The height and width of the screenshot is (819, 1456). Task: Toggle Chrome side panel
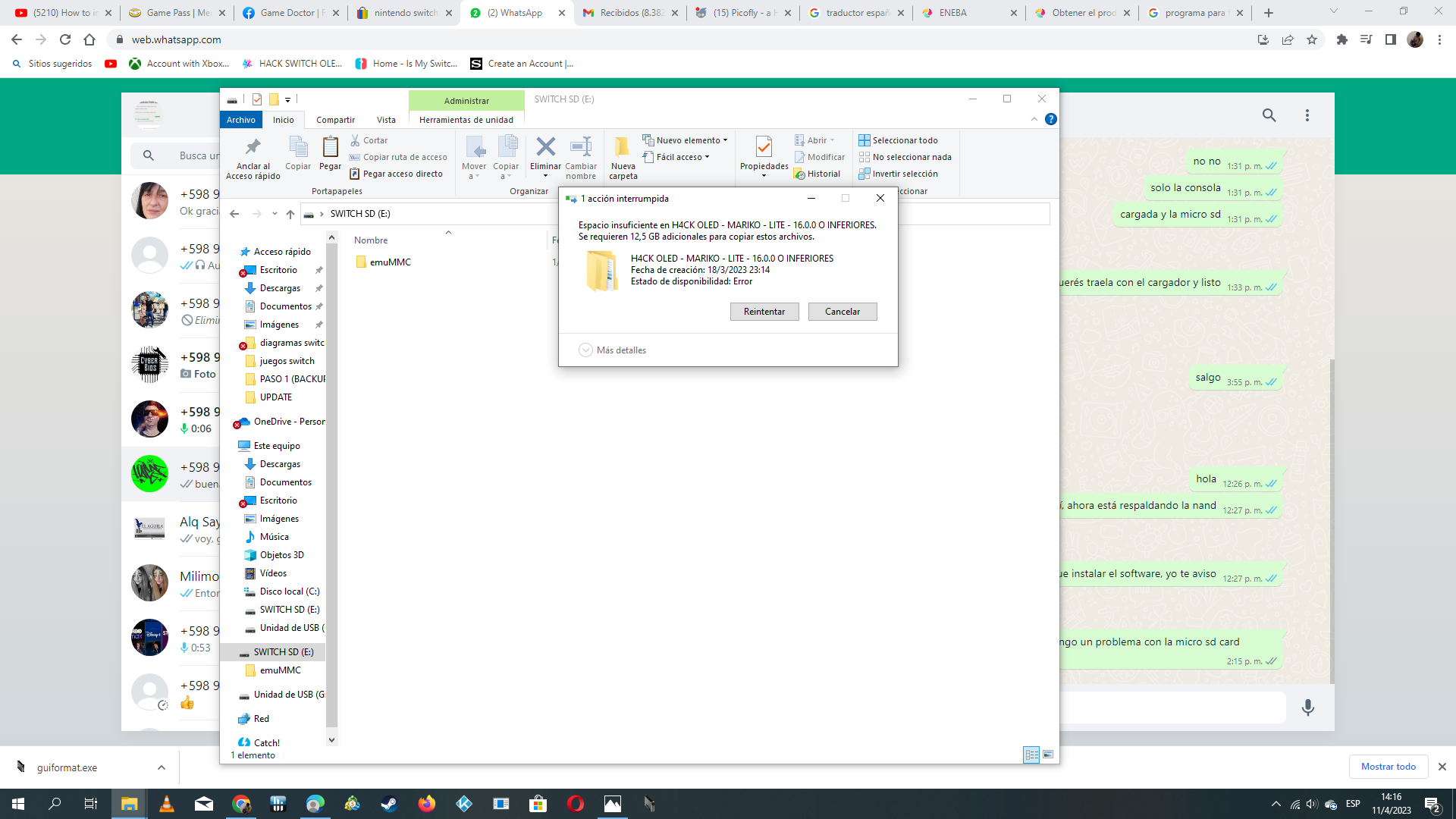[1390, 40]
